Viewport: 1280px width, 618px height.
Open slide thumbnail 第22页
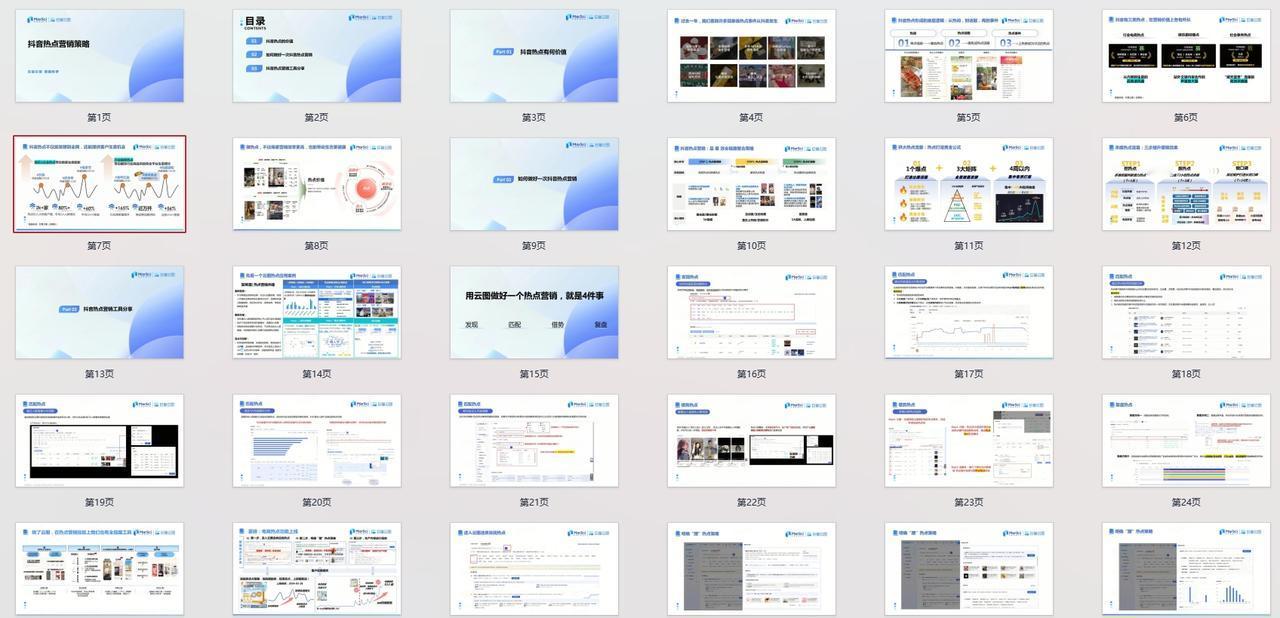pos(752,441)
